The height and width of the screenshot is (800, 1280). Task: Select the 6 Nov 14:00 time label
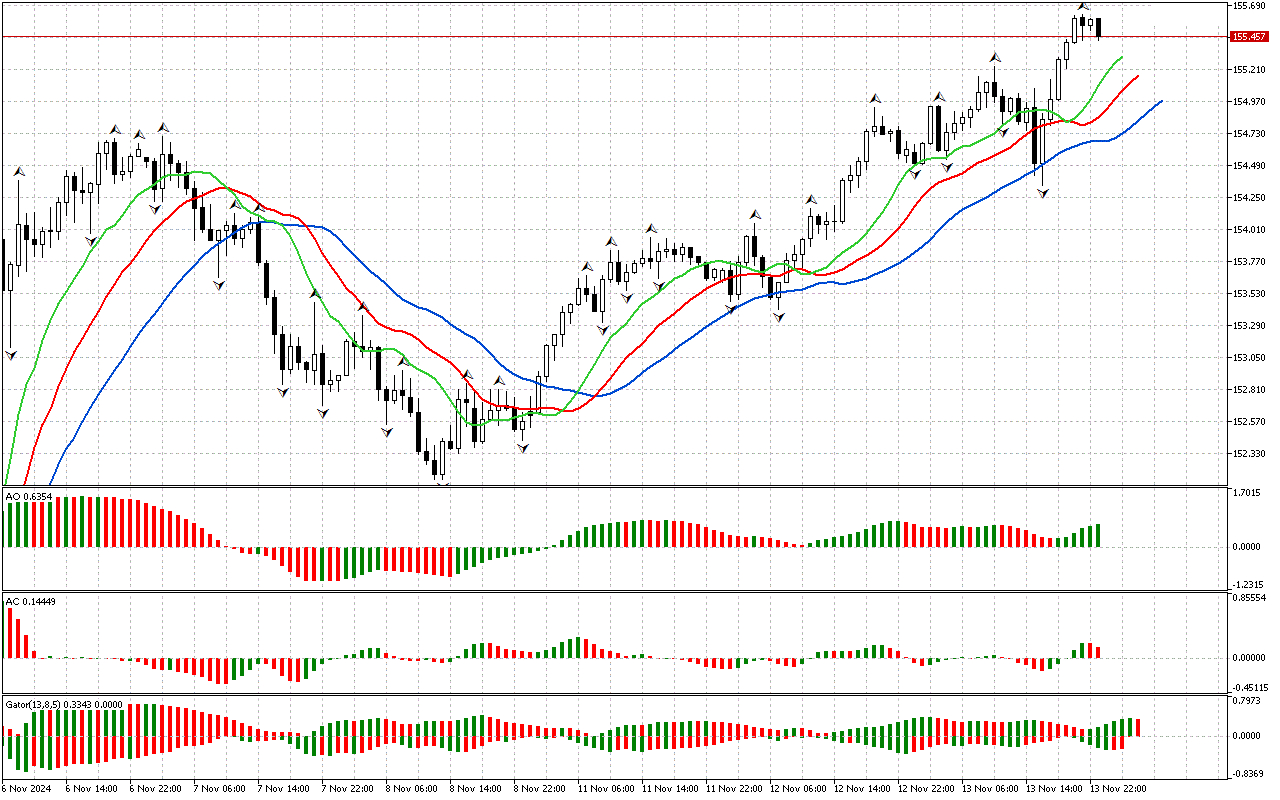(x=92, y=789)
